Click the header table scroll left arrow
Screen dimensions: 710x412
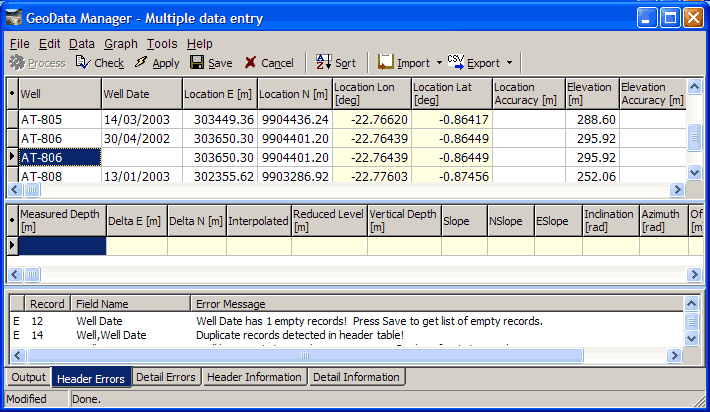15,189
